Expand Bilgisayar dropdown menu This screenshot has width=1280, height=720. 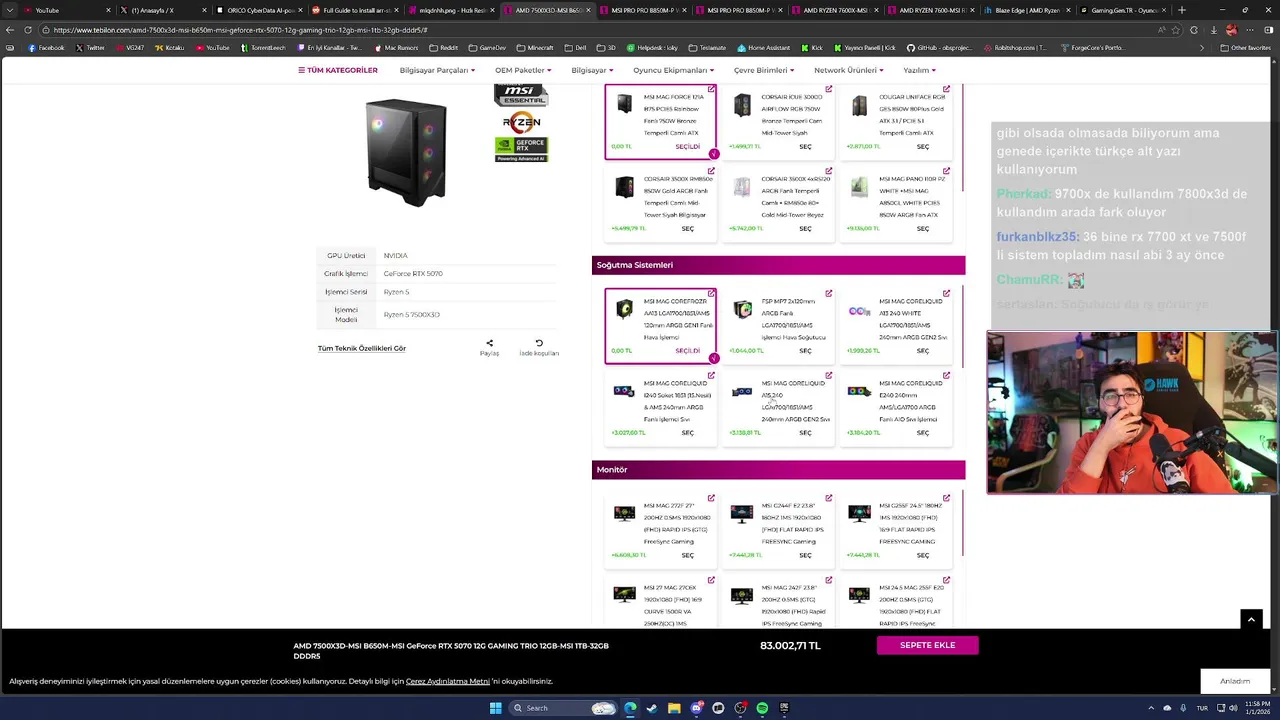tap(592, 70)
